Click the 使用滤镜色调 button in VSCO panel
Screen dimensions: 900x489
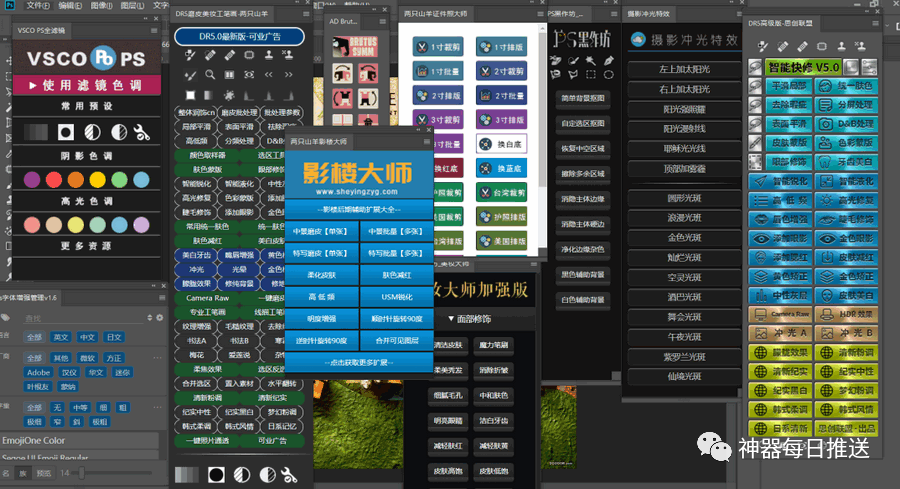tap(86, 85)
